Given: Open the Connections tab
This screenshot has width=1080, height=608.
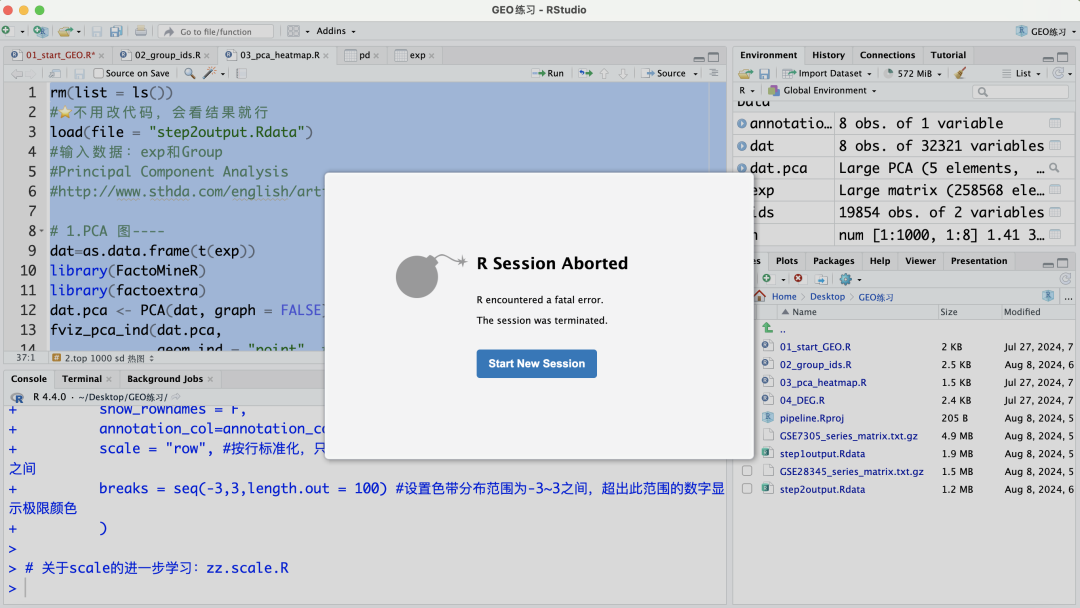Looking at the screenshot, I should click(x=887, y=55).
